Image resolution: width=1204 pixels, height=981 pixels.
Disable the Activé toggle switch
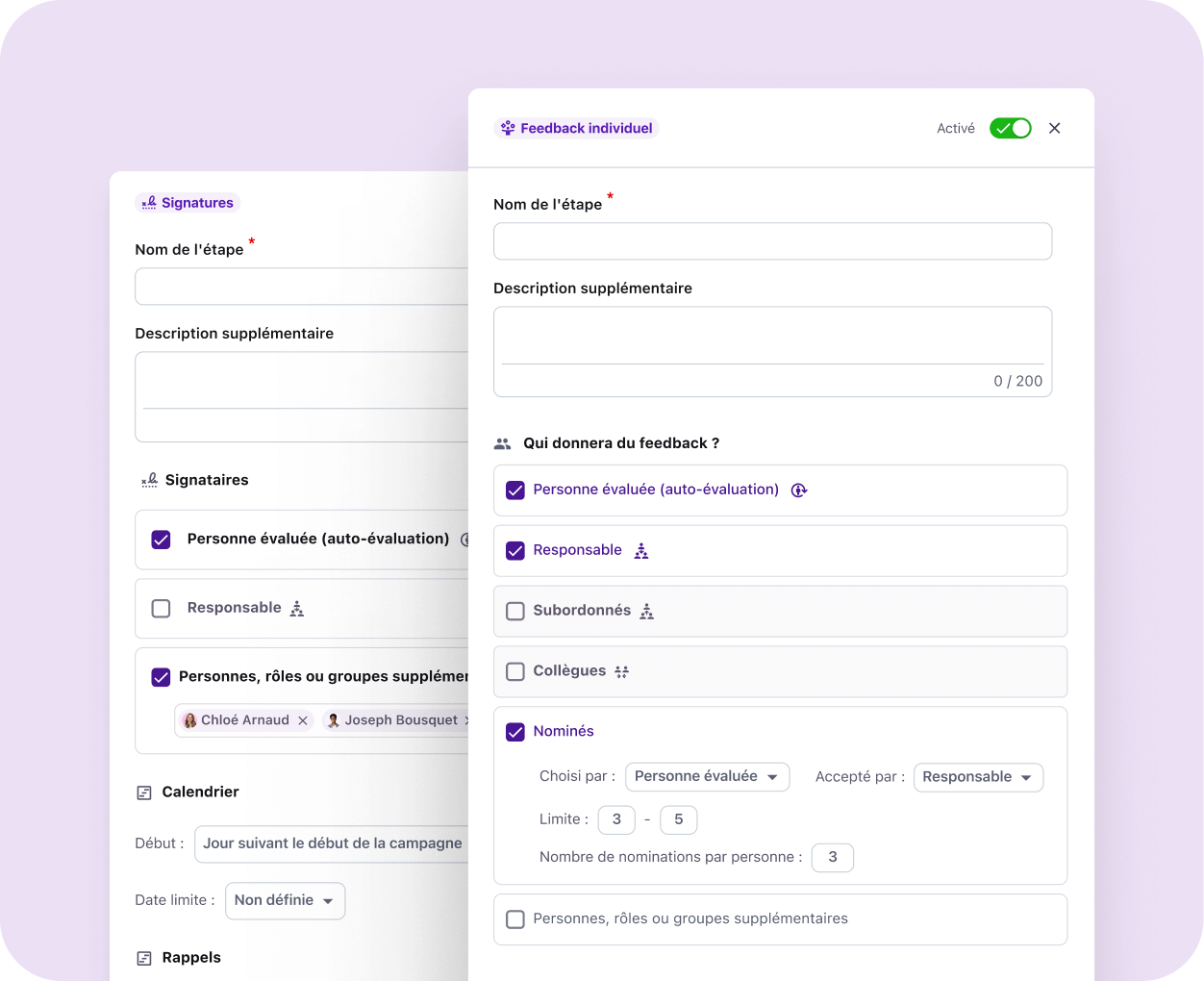tap(1010, 128)
